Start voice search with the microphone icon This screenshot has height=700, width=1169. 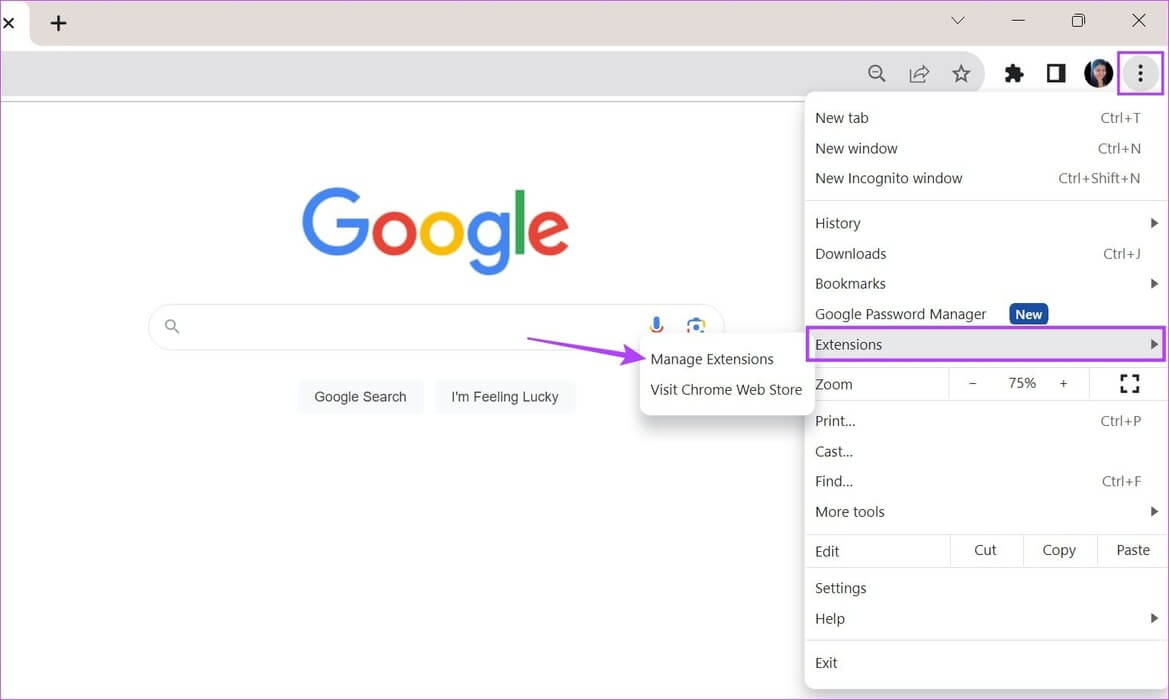click(x=656, y=325)
